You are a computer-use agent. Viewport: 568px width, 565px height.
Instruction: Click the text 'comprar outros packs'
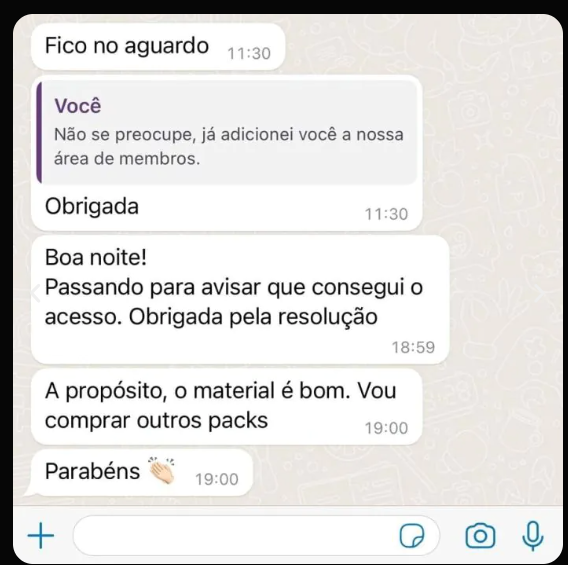[156, 421]
